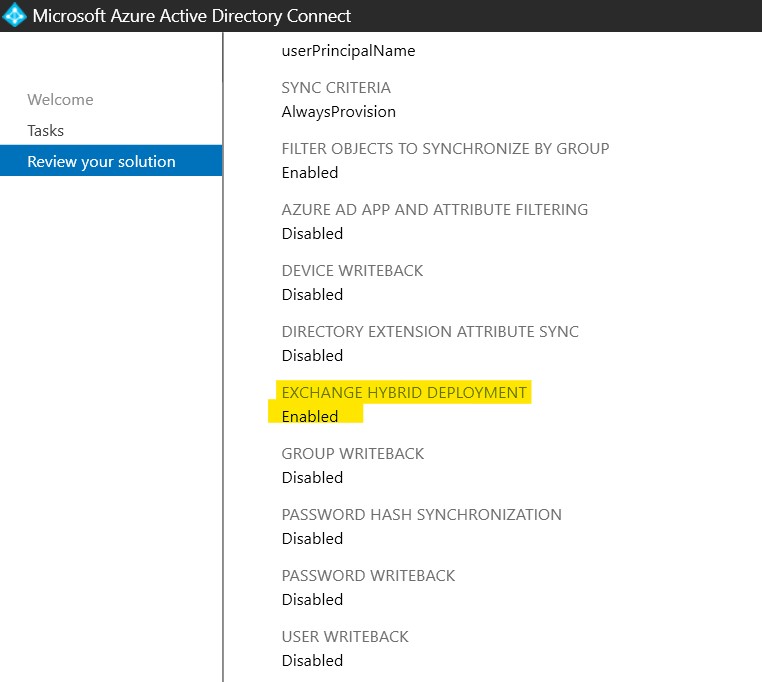Click the Azure AD Connect title bar icon
762x682 pixels.
[14, 15]
